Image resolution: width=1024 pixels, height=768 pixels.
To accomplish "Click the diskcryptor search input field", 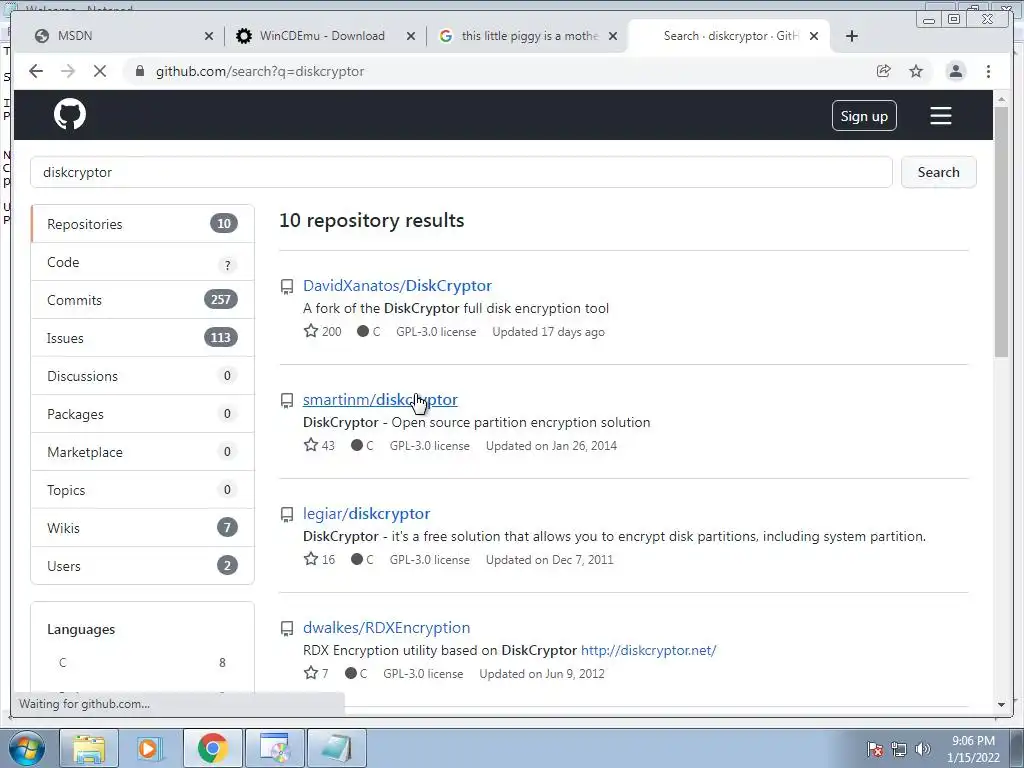I will (461, 172).
